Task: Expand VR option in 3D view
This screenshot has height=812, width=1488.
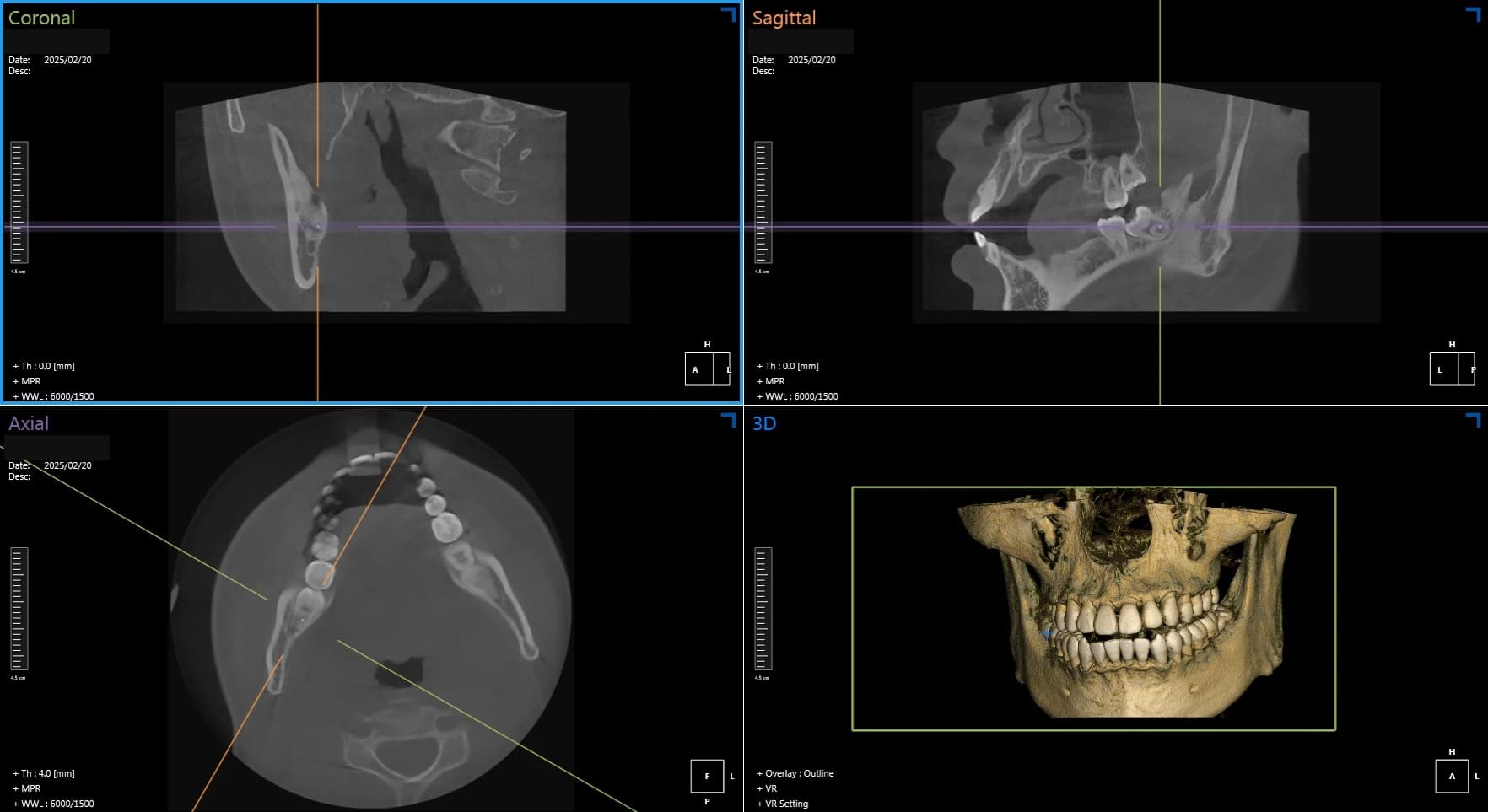Action: (767, 788)
